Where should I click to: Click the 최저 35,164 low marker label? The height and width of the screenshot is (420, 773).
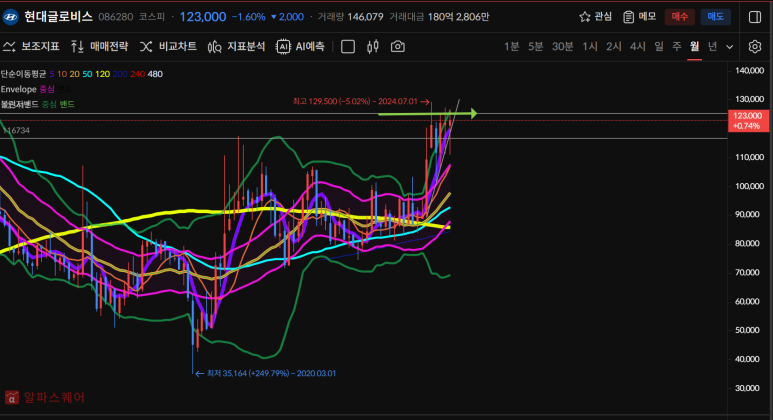pyautogui.click(x=266, y=374)
